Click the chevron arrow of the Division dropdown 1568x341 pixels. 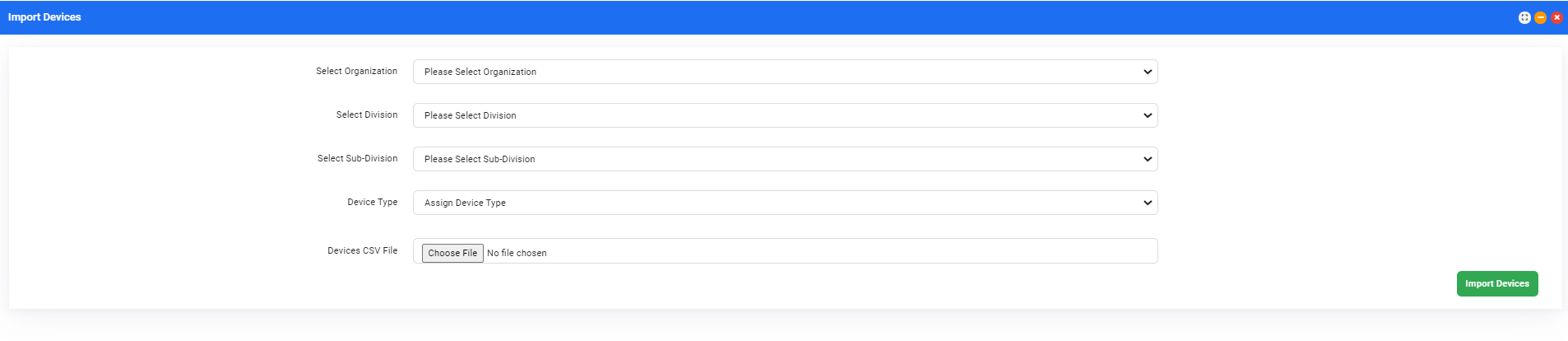tap(1148, 115)
